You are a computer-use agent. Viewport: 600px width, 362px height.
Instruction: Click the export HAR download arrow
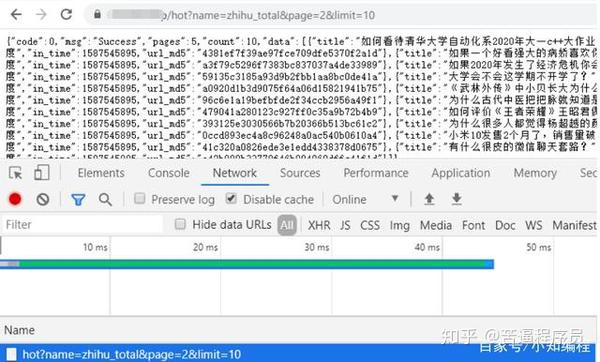tap(457, 199)
